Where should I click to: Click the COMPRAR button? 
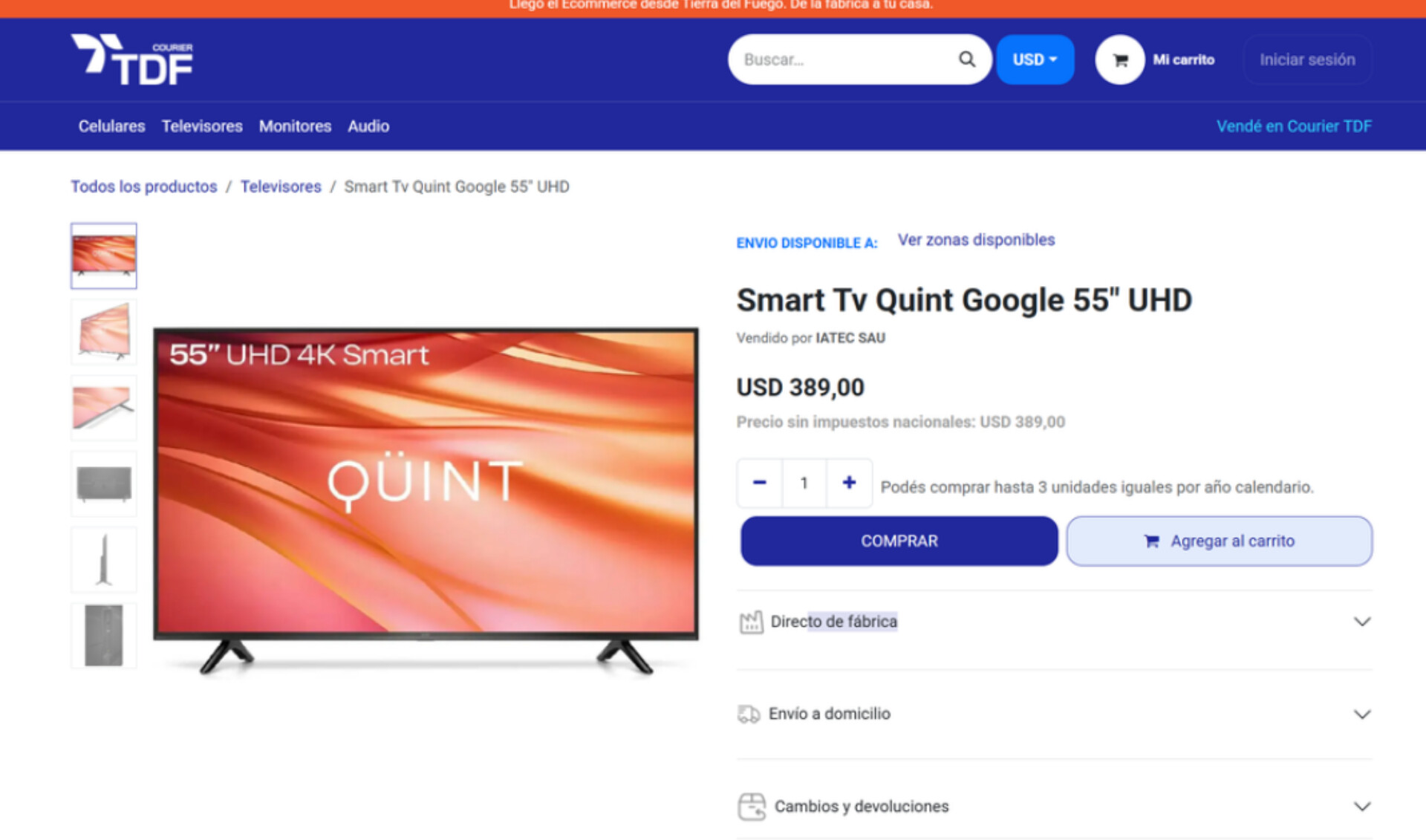(899, 541)
